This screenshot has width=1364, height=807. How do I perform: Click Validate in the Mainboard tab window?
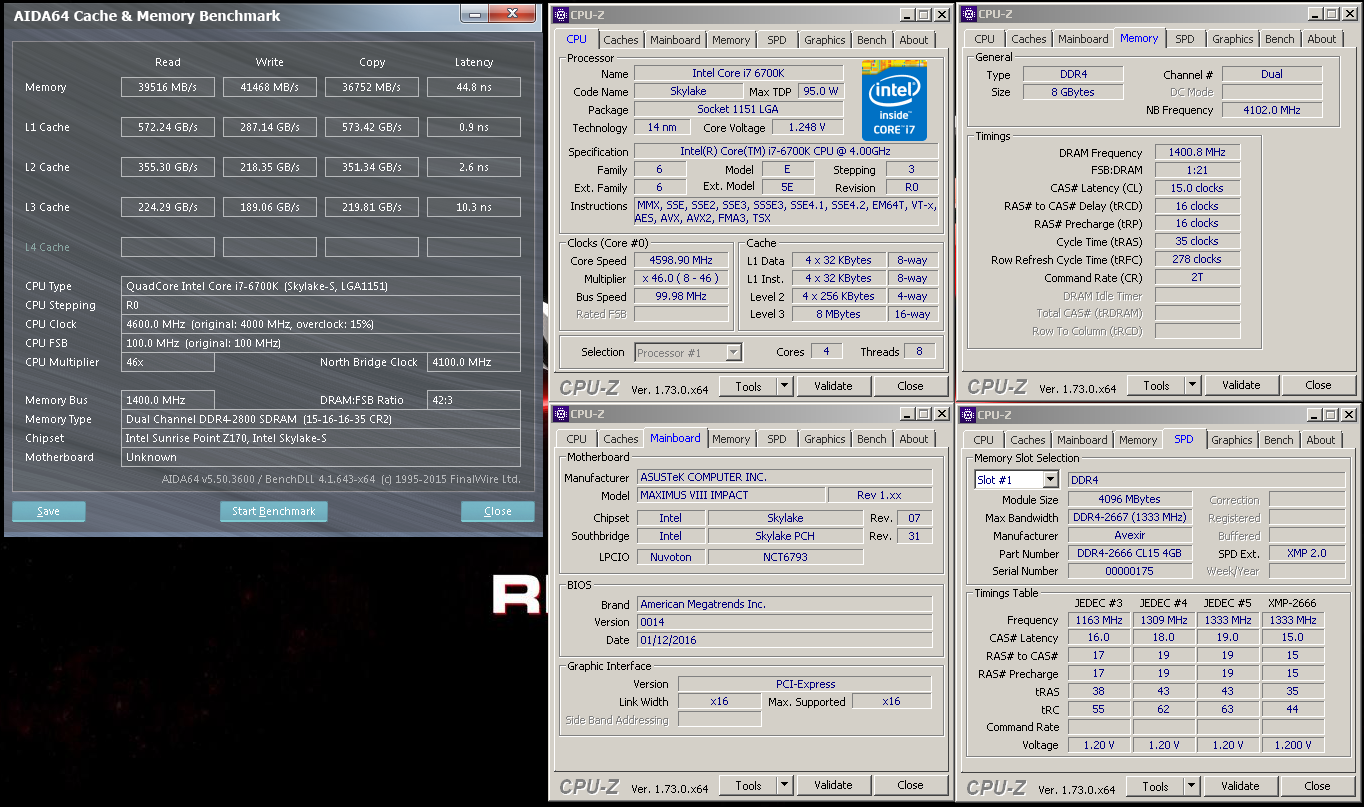point(833,785)
